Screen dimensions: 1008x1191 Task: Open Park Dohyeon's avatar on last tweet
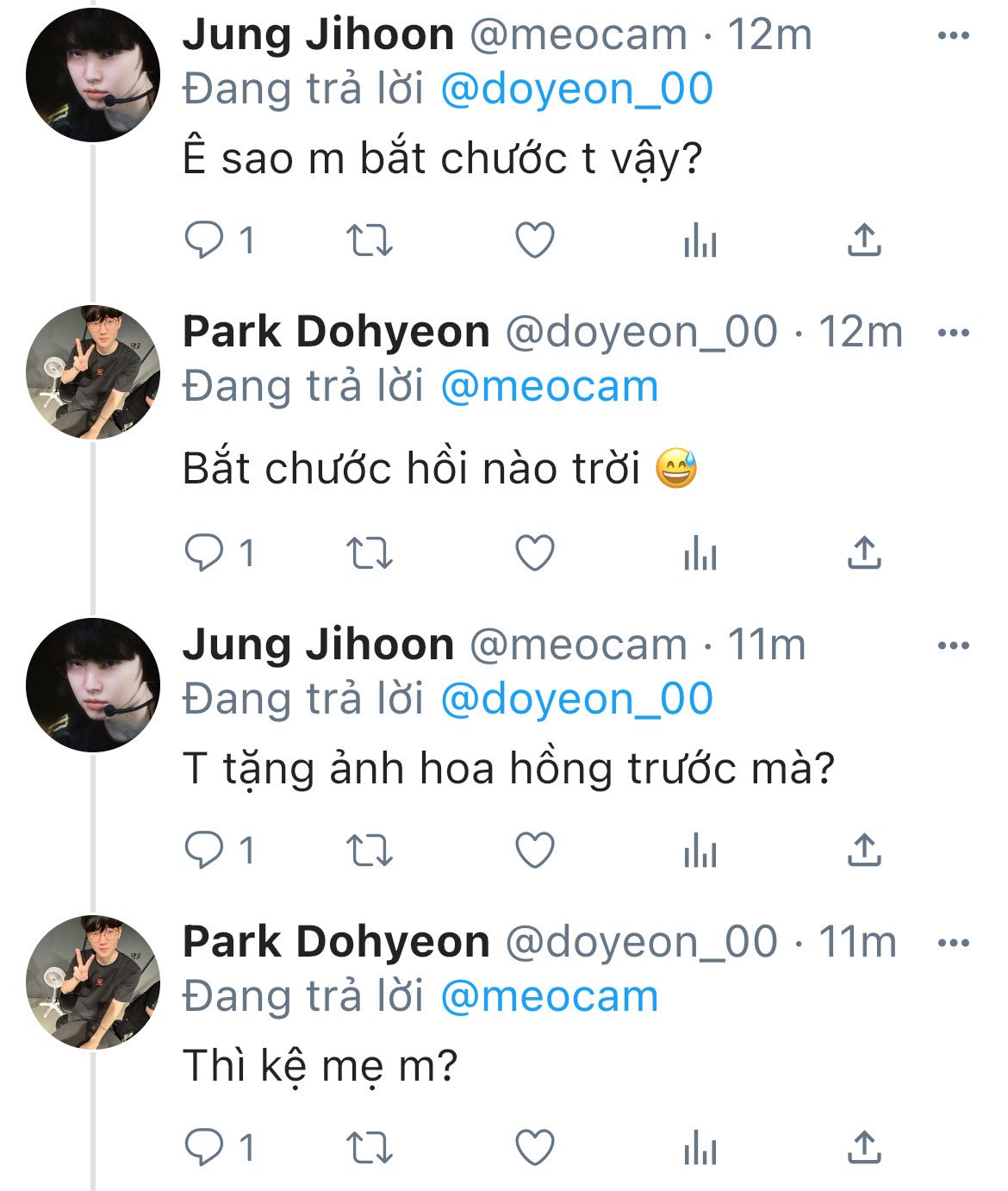[x=93, y=982]
